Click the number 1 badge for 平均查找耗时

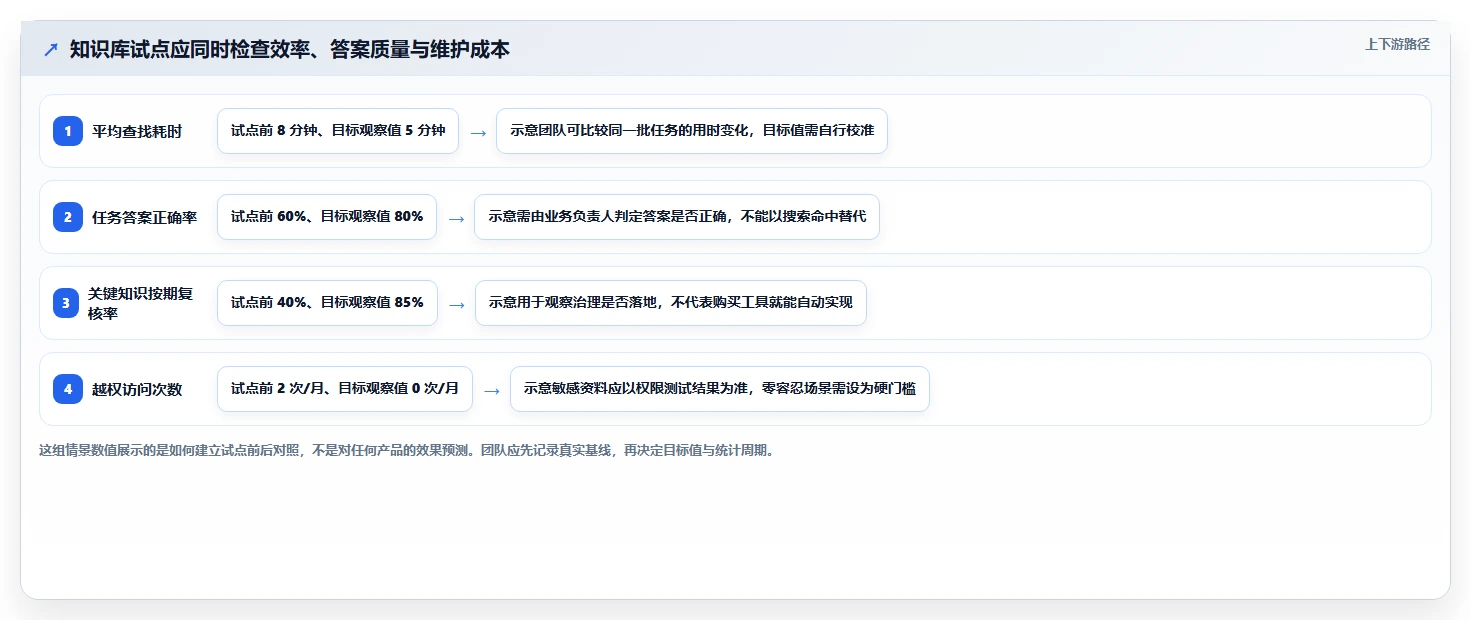pos(68,131)
